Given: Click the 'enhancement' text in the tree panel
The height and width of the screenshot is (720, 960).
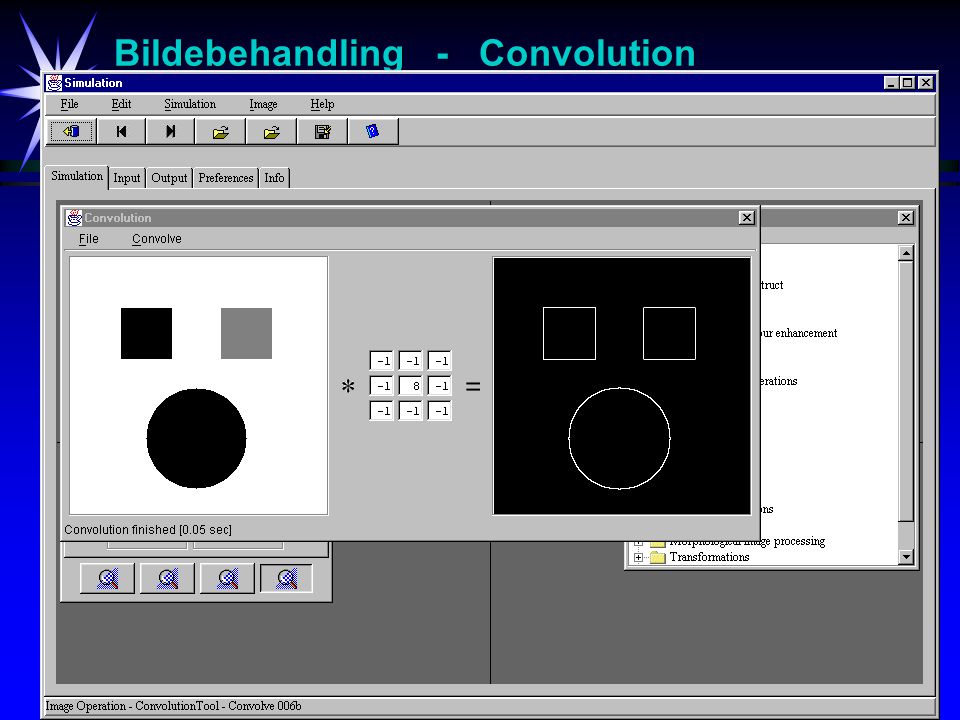Looking at the screenshot, I should (x=806, y=333).
